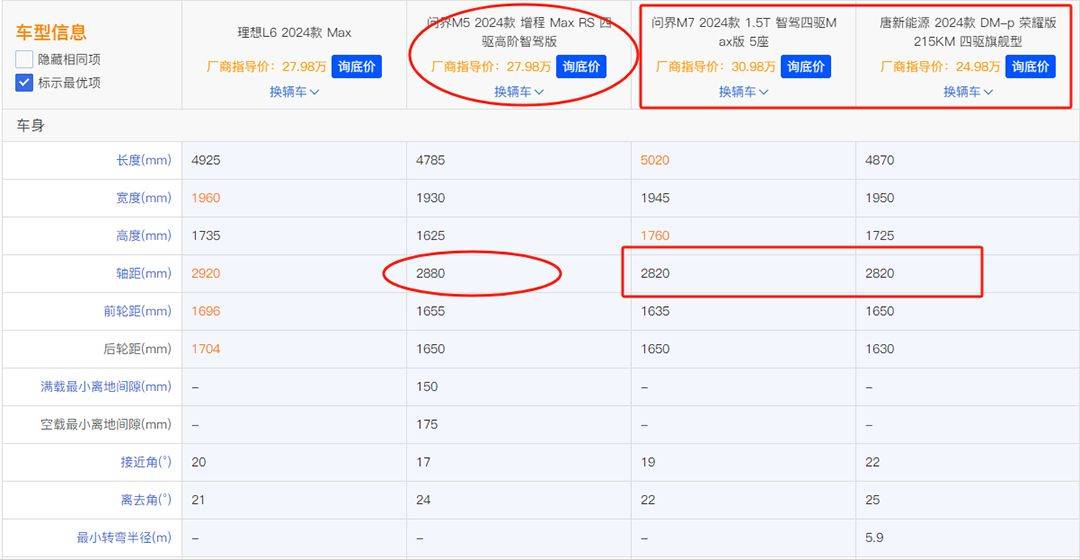
Task: Open 换辆车 dropdown under 唐新能源
Action: [x=968, y=92]
